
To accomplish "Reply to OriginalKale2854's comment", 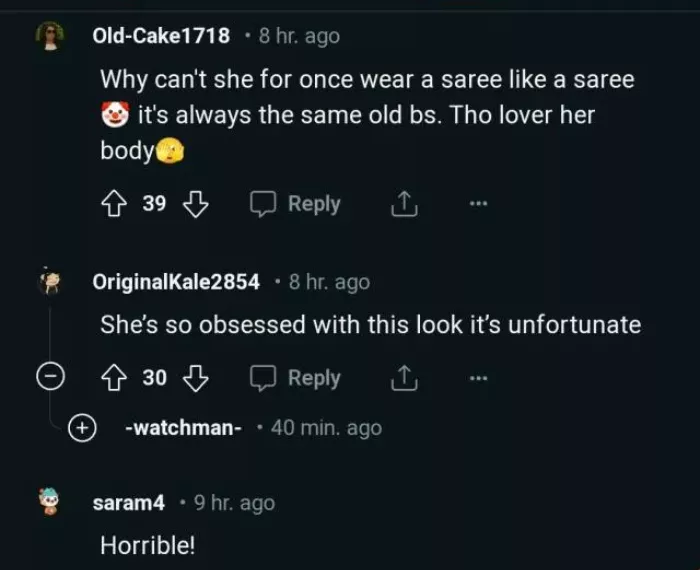I will coord(295,378).
